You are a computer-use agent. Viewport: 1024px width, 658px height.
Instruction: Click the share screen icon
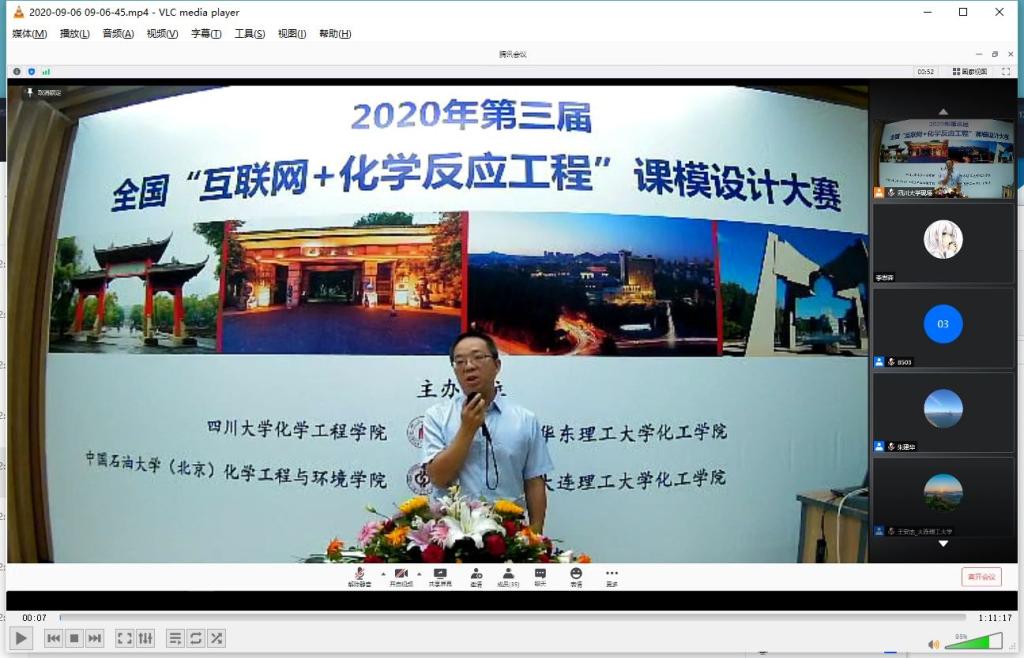440,576
